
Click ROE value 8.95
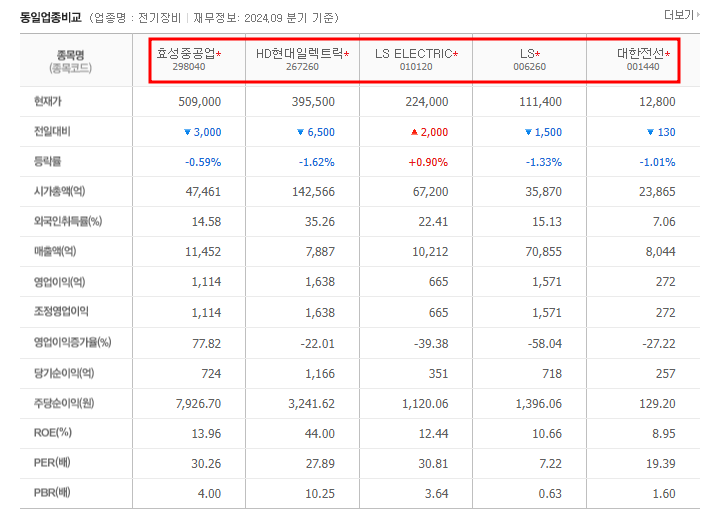tap(664, 434)
